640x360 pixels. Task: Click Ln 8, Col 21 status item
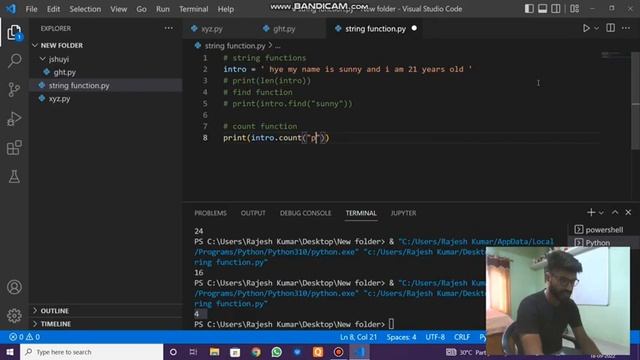tap(358, 337)
